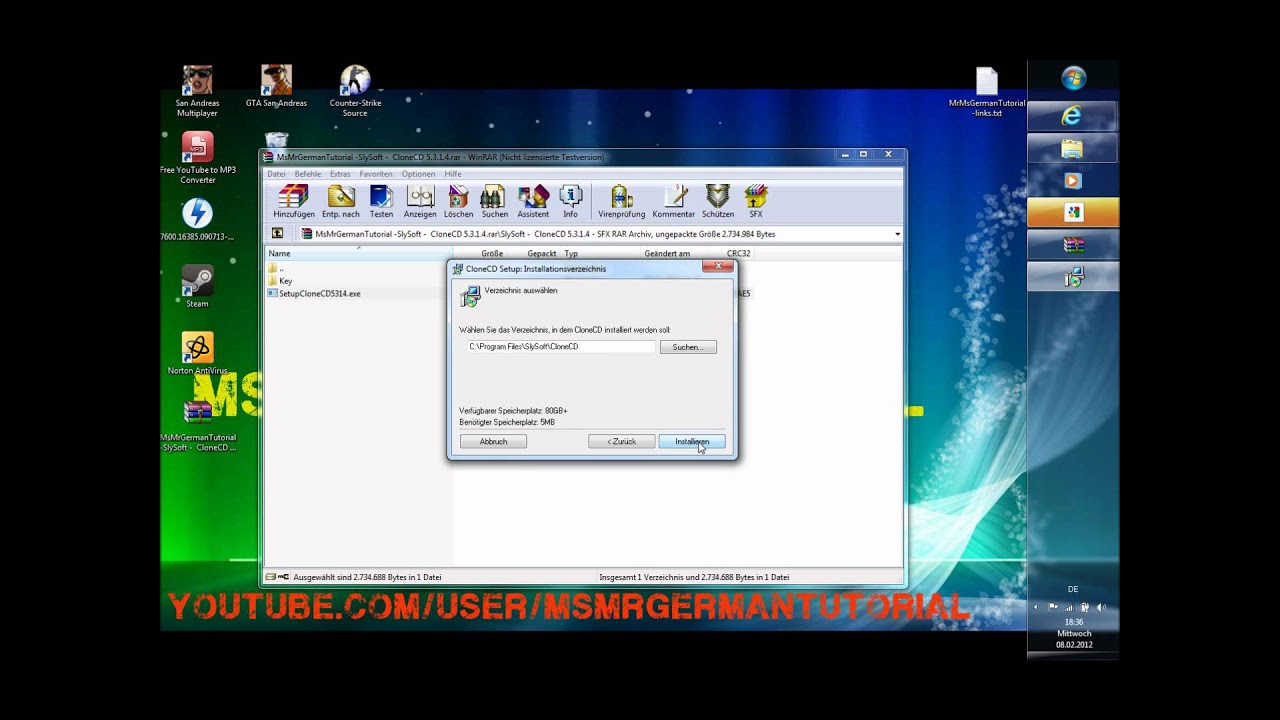The width and height of the screenshot is (1280, 720).
Task: Open Internet Explorer from the taskbar
Action: click(1072, 116)
